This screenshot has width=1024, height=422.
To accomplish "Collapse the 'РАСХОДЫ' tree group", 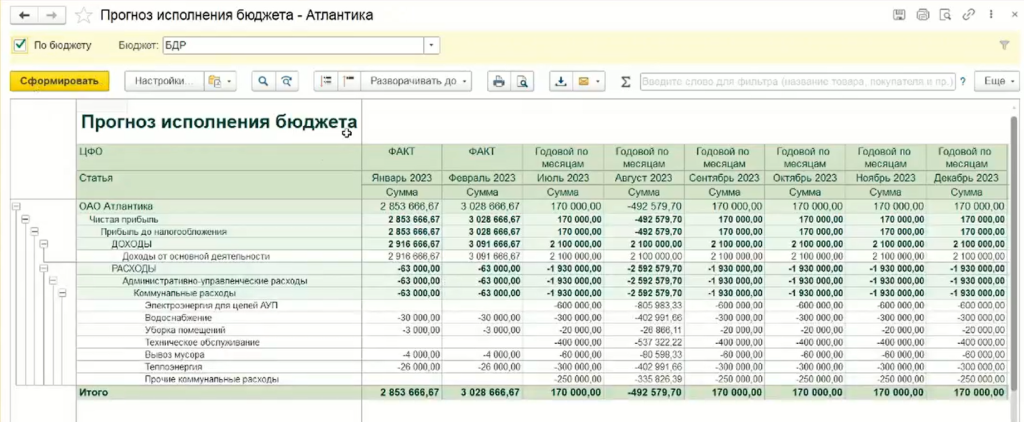I will coord(42,268).
